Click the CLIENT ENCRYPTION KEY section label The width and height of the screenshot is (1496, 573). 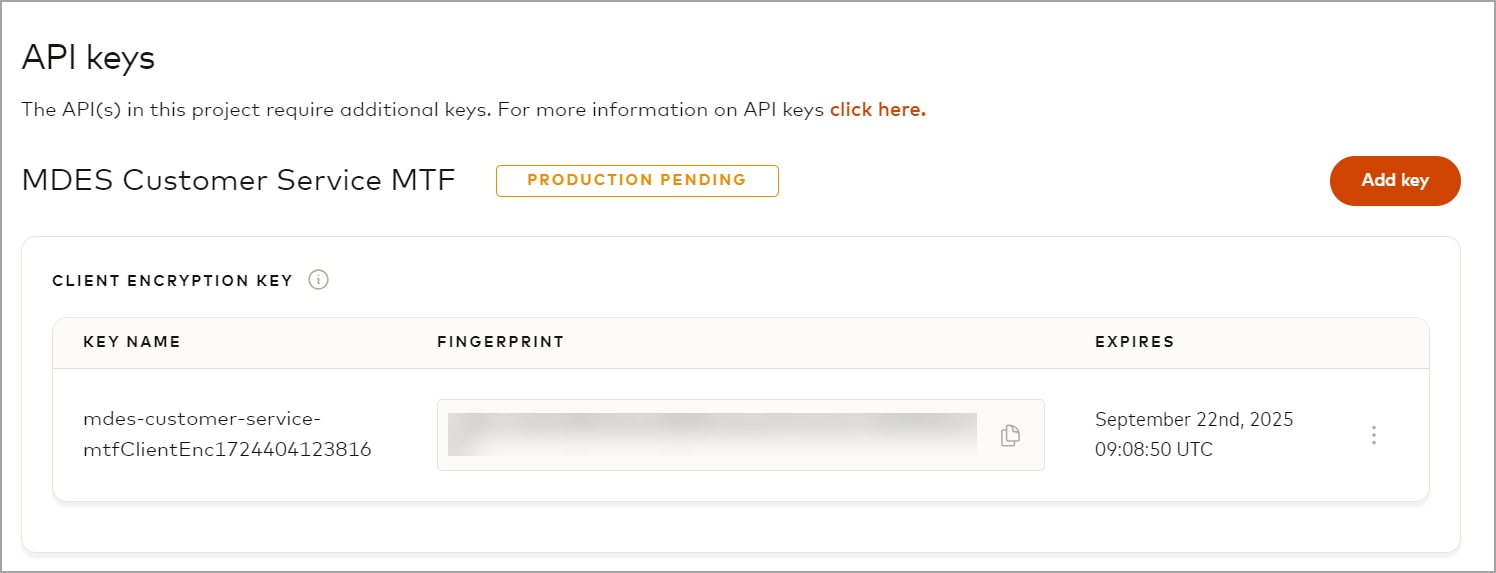[172, 281]
